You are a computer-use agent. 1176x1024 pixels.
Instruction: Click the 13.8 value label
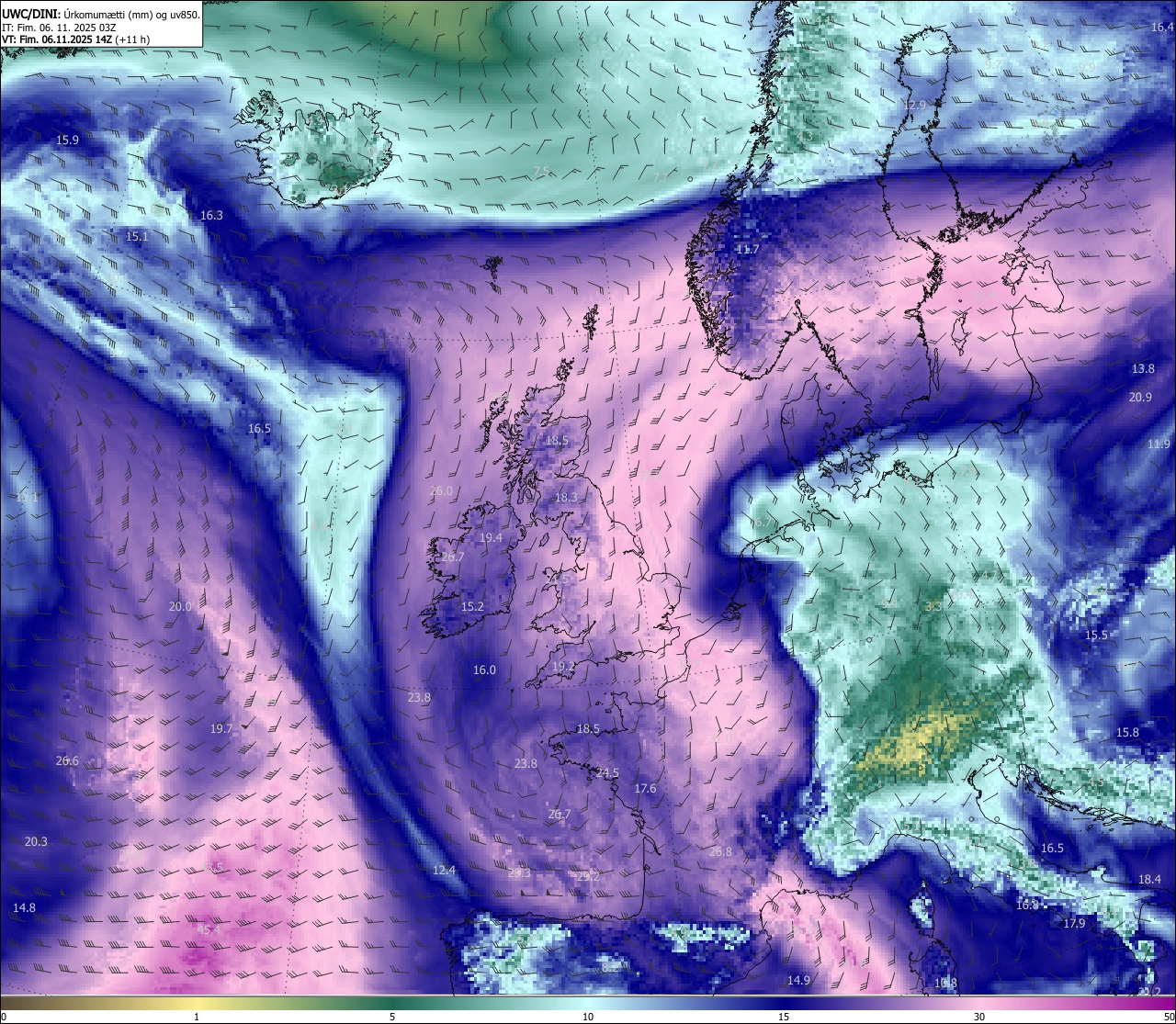(x=1143, y=369)
